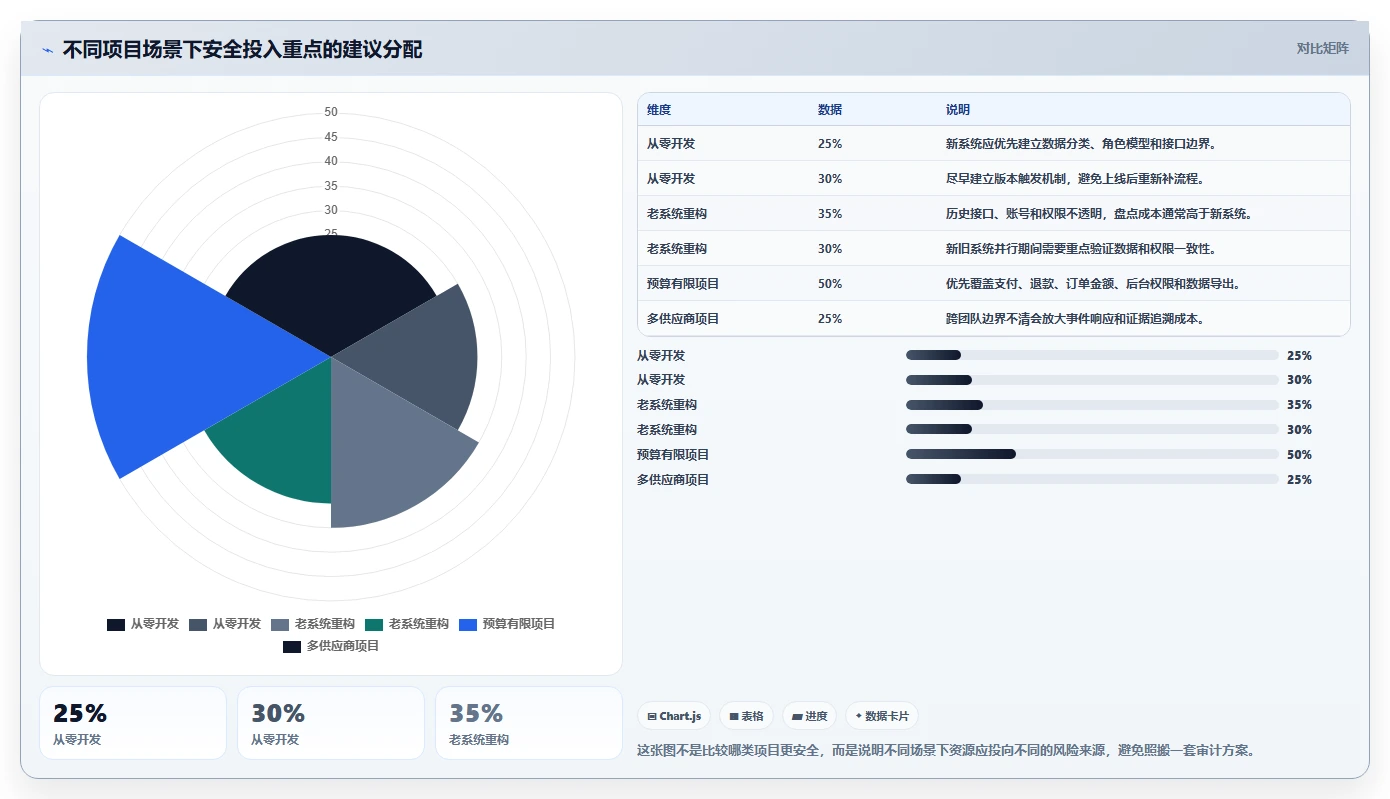Image resolution: width=1390 pixels, height=799 pixels.
Task: Select the title 不同项目场景下安全投入重点的建议分配
Action: [243, 49]
